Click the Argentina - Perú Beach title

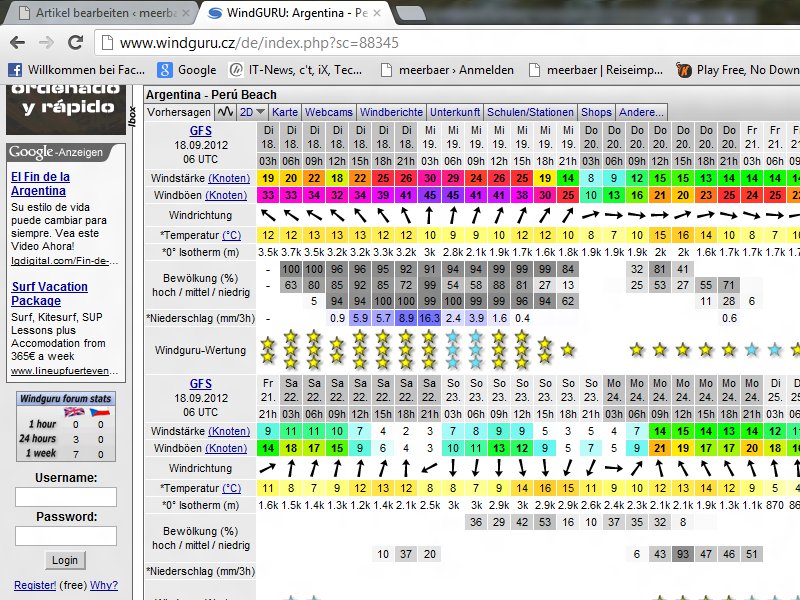click(211, 95)
